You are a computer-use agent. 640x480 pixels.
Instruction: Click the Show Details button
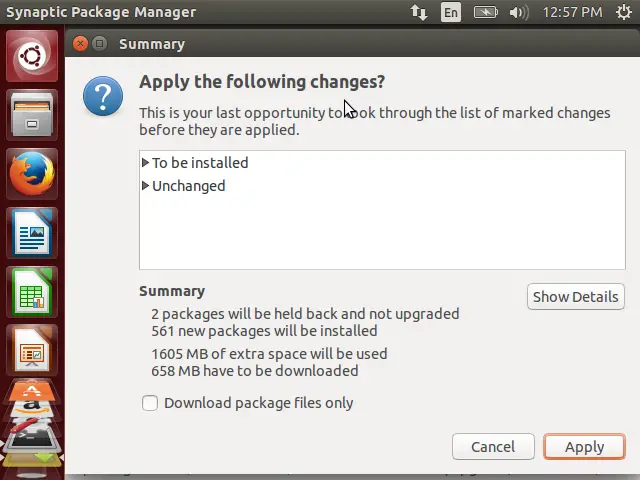click(x=576, y=297)
